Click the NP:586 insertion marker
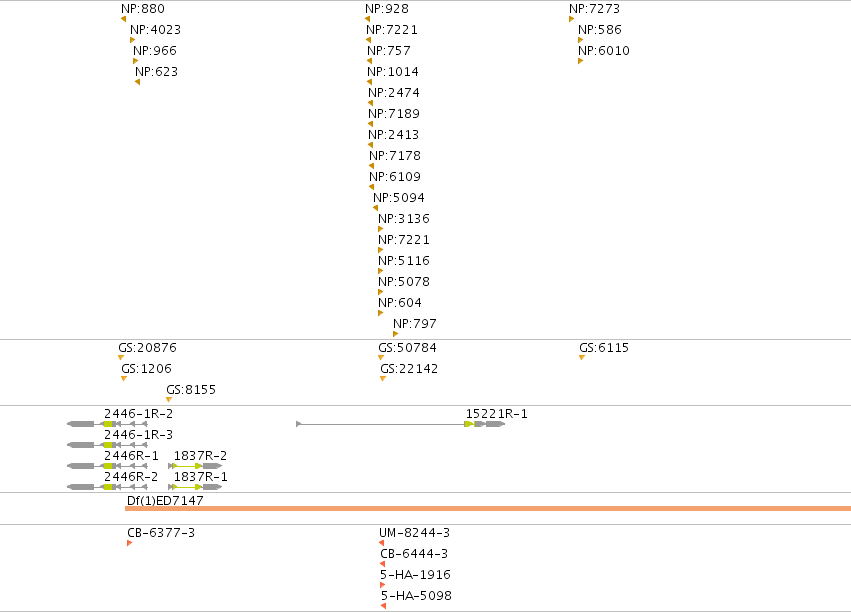The image size is (851, 612). pos(580,40)
